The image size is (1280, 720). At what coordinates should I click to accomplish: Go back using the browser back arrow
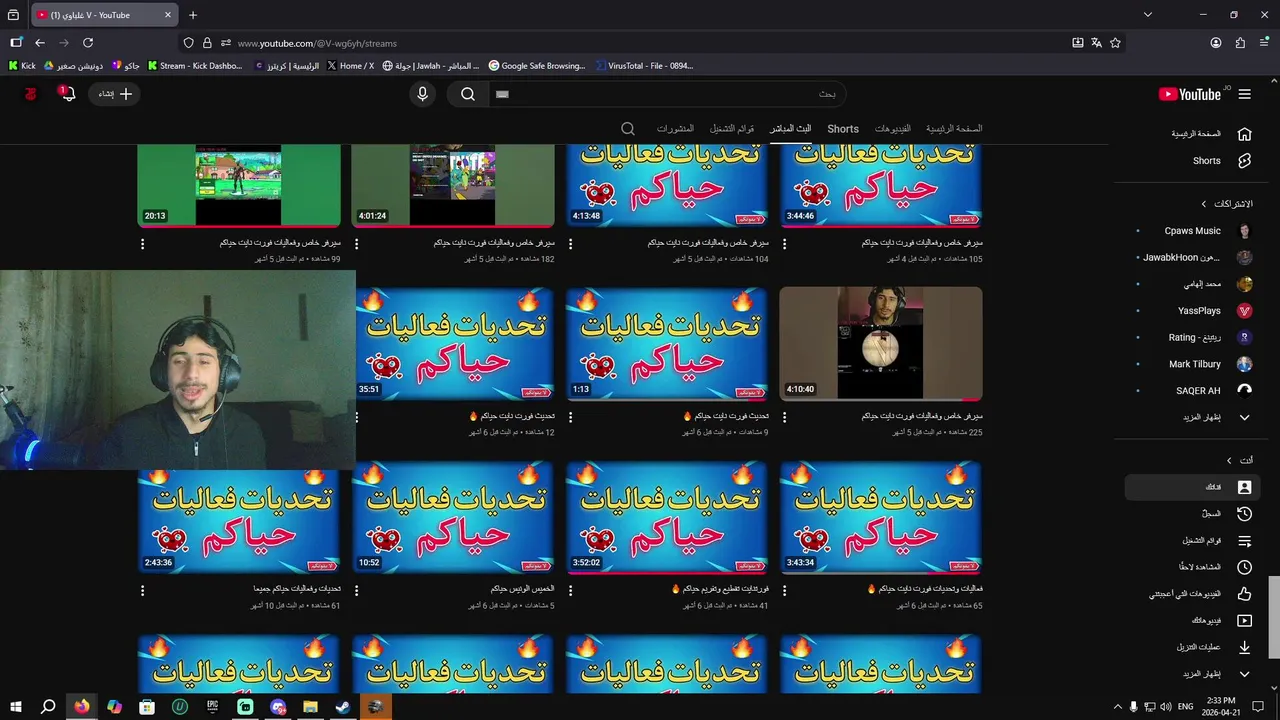tap(40, 43)
